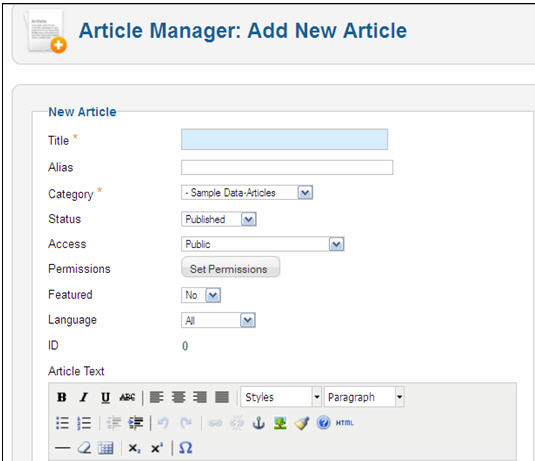Click the Featured label

point(70,294)
